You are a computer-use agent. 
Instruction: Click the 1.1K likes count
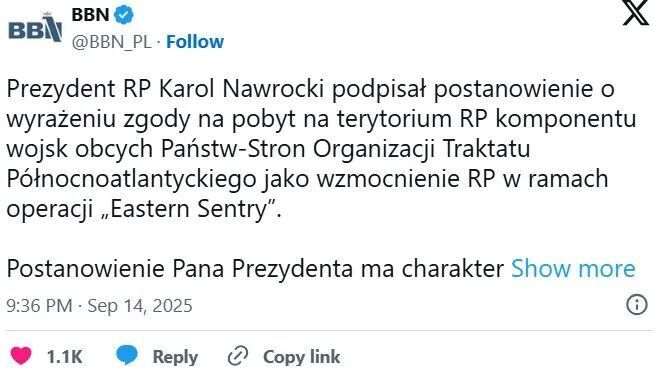click(x=64, y=357)
